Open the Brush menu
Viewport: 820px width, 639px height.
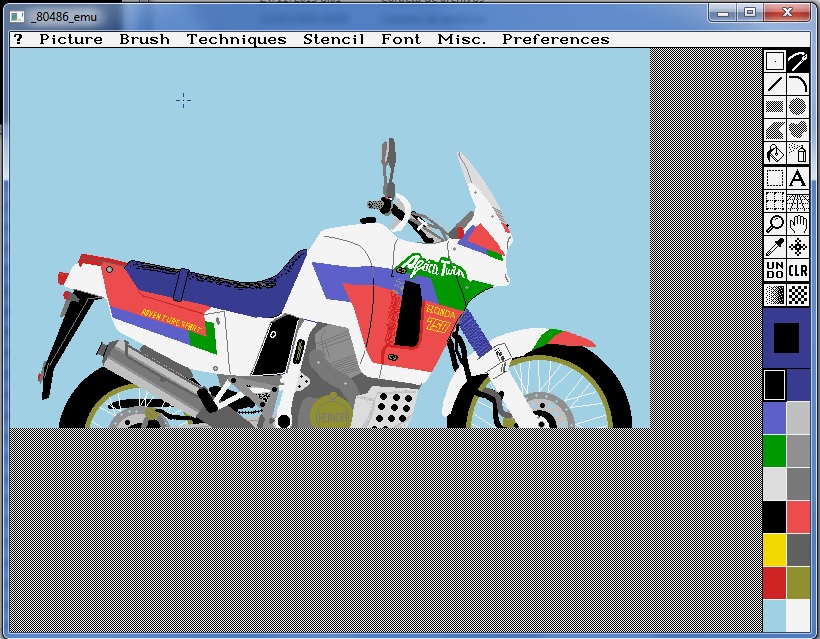(x=144, y=39)
